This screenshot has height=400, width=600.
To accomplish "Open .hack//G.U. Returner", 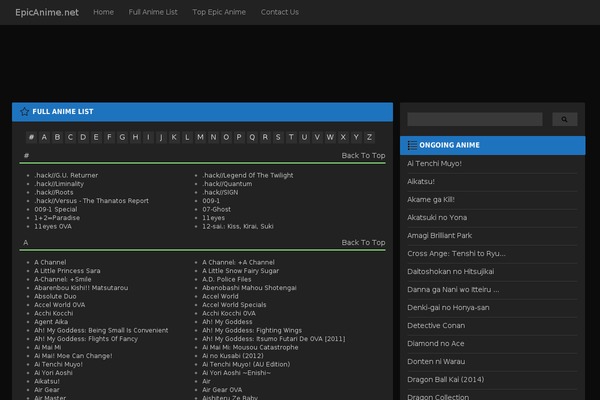I will tap(66, 175).
